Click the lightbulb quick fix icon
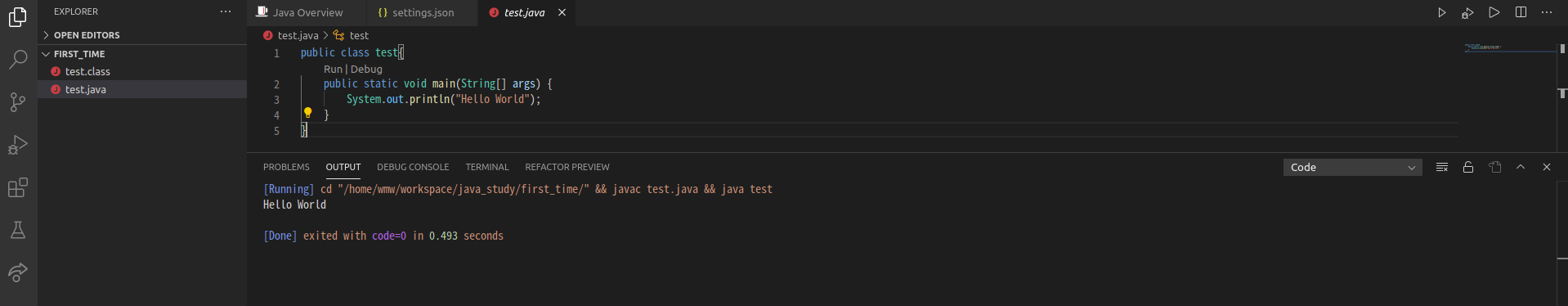This screenshot has width=1568, height=306. point(308,113)
